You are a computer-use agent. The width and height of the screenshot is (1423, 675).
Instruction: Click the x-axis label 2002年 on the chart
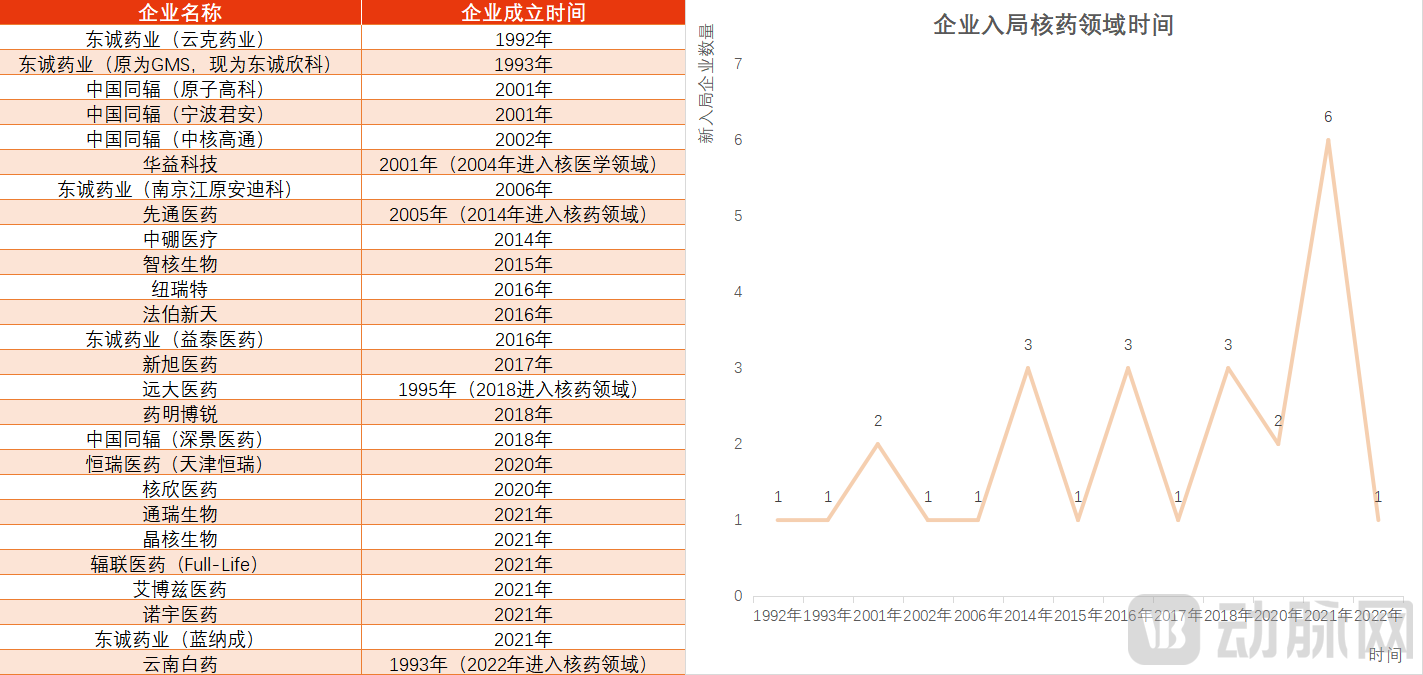927,615
